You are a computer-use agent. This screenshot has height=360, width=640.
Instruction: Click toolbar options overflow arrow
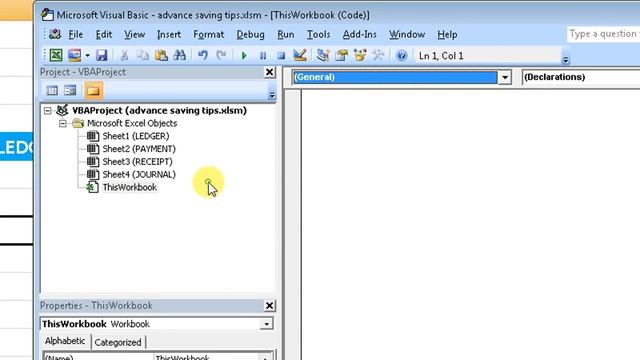(566, 60)
